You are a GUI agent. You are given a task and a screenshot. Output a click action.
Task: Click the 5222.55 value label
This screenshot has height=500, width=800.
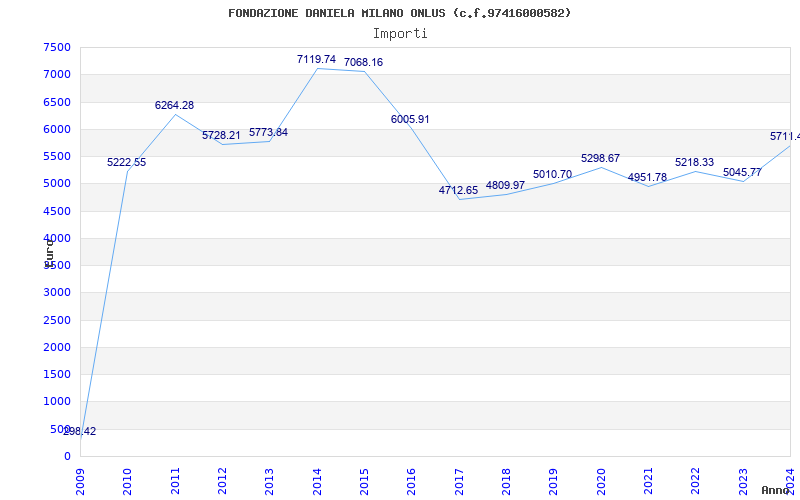pyautogui.click(x=127, y=163)
